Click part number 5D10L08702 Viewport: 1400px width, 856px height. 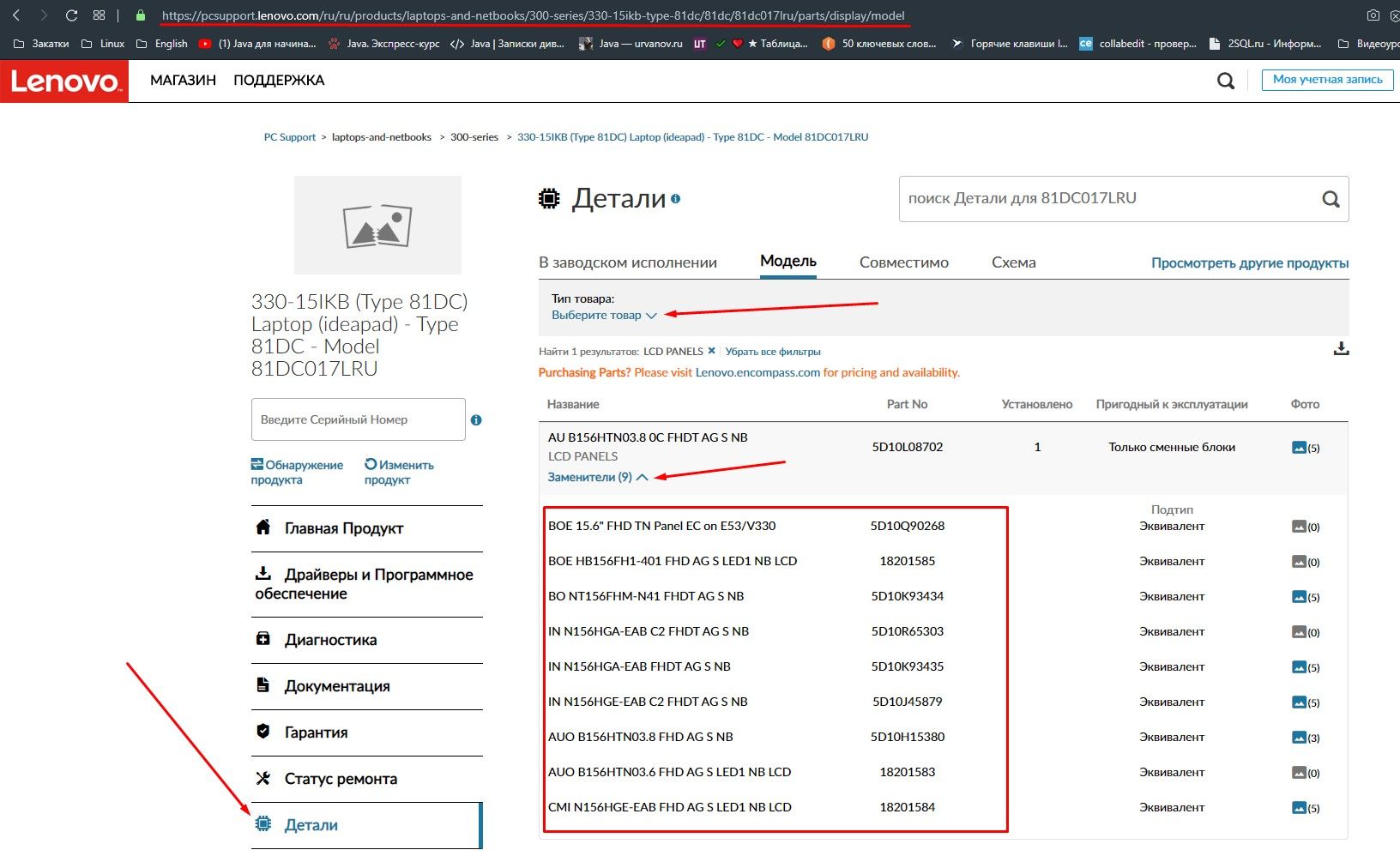point(908,447)
